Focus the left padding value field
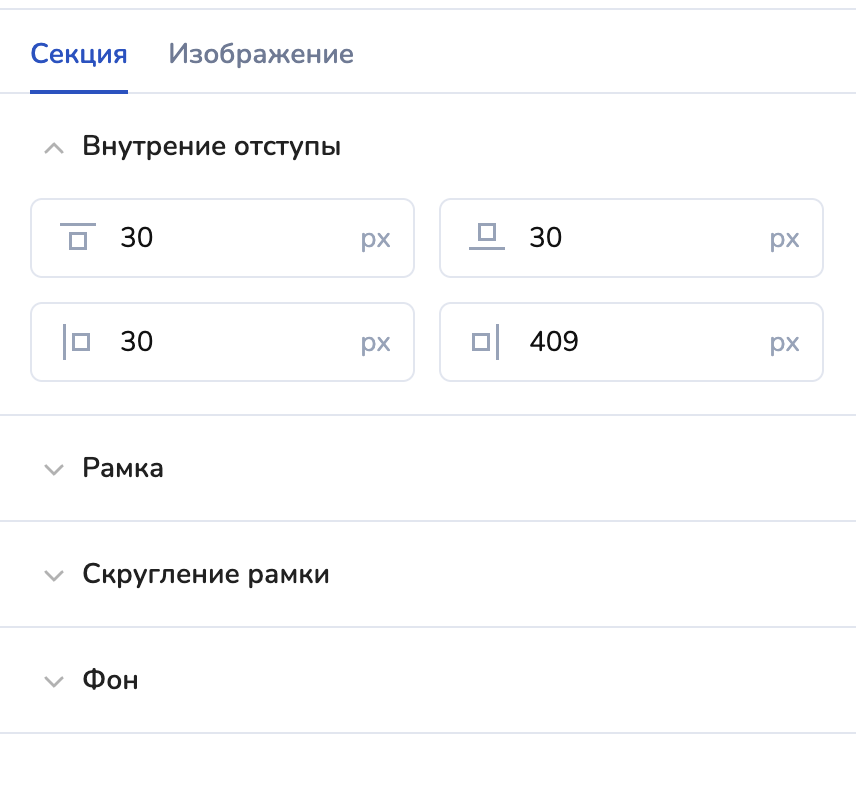 click(230, 342)
